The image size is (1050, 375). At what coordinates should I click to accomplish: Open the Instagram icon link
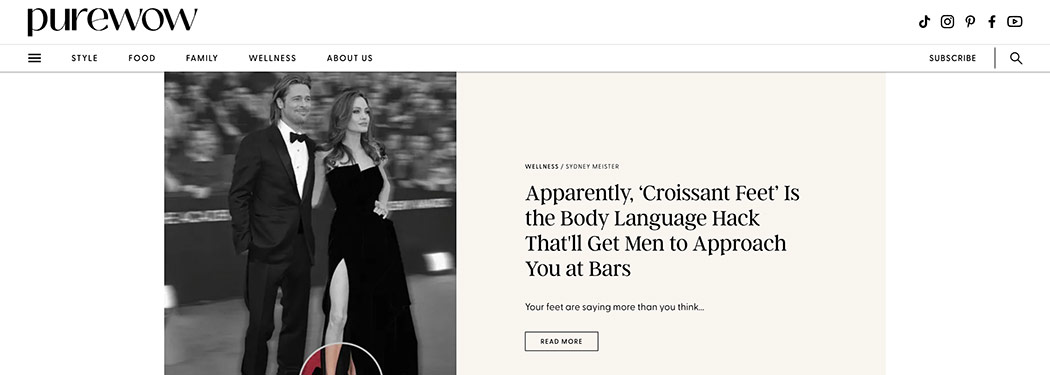[947, 21]
